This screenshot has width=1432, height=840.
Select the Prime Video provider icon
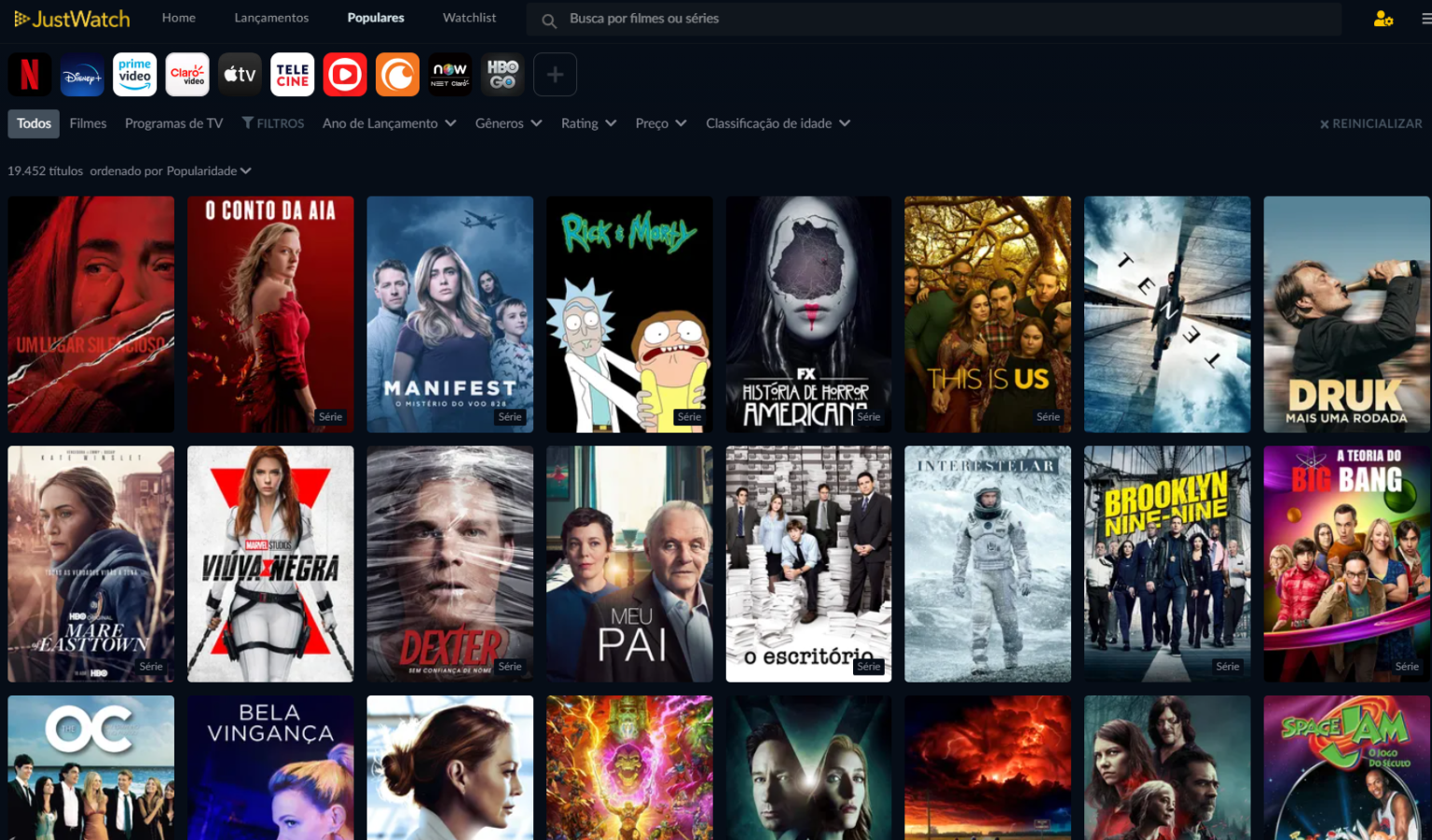click(134, 75)
